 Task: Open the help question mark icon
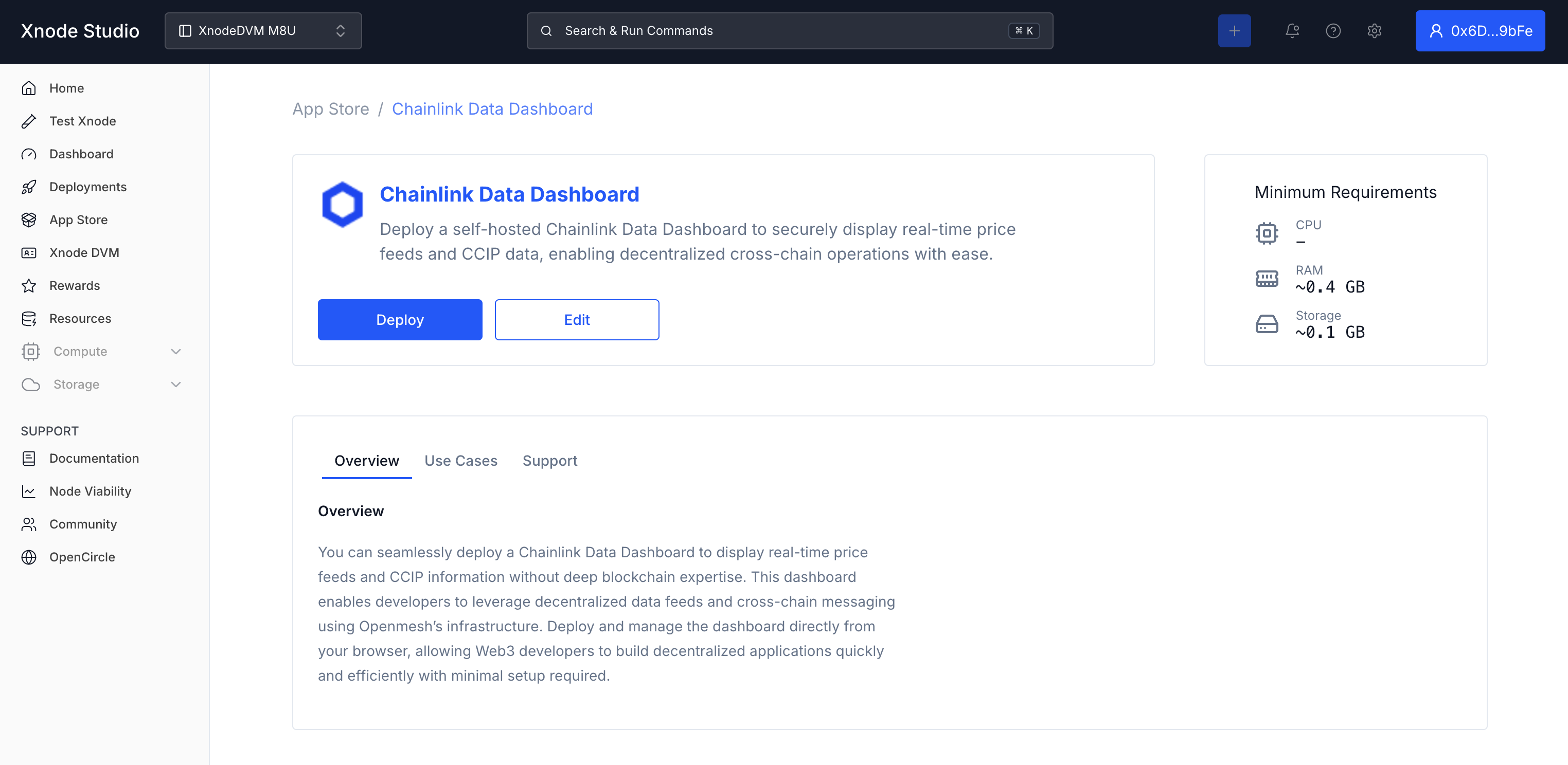pos(1333,30)
